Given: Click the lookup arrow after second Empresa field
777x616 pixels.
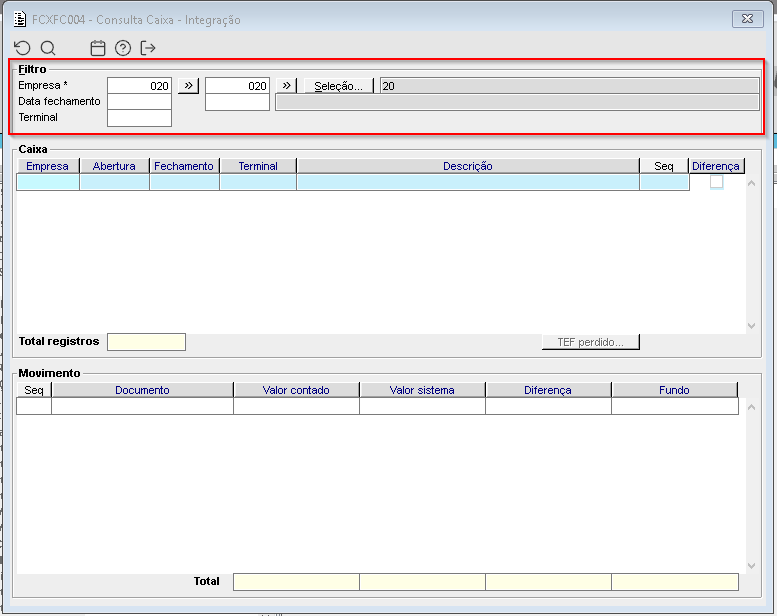Looking at the screenshot, I should pyautogui.click(x=286, y=85).
